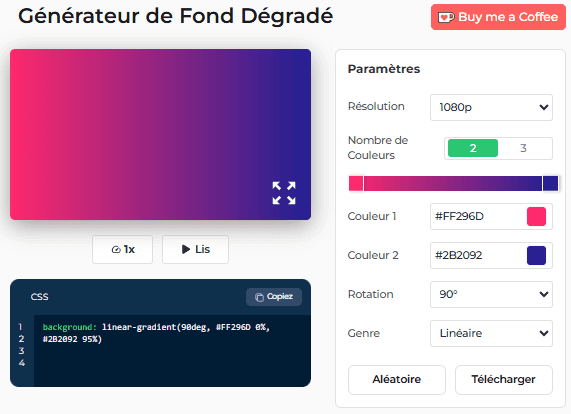
Task: Select 3 colors option
Action: 523,148
